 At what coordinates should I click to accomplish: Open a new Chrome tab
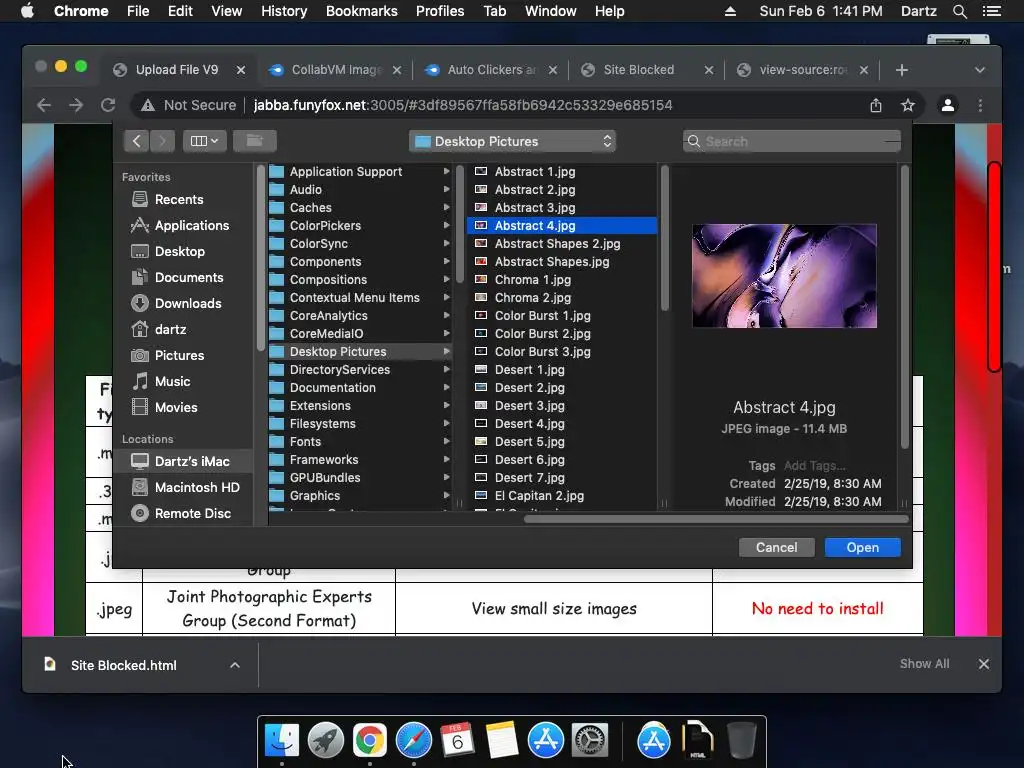click(901, 70)
